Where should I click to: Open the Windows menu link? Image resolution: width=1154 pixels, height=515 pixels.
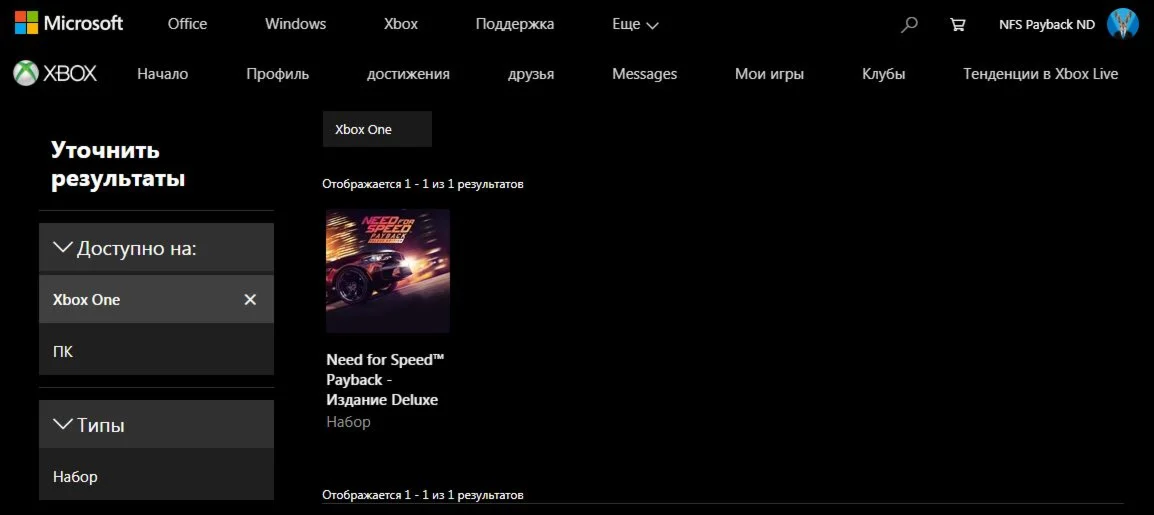295,24
